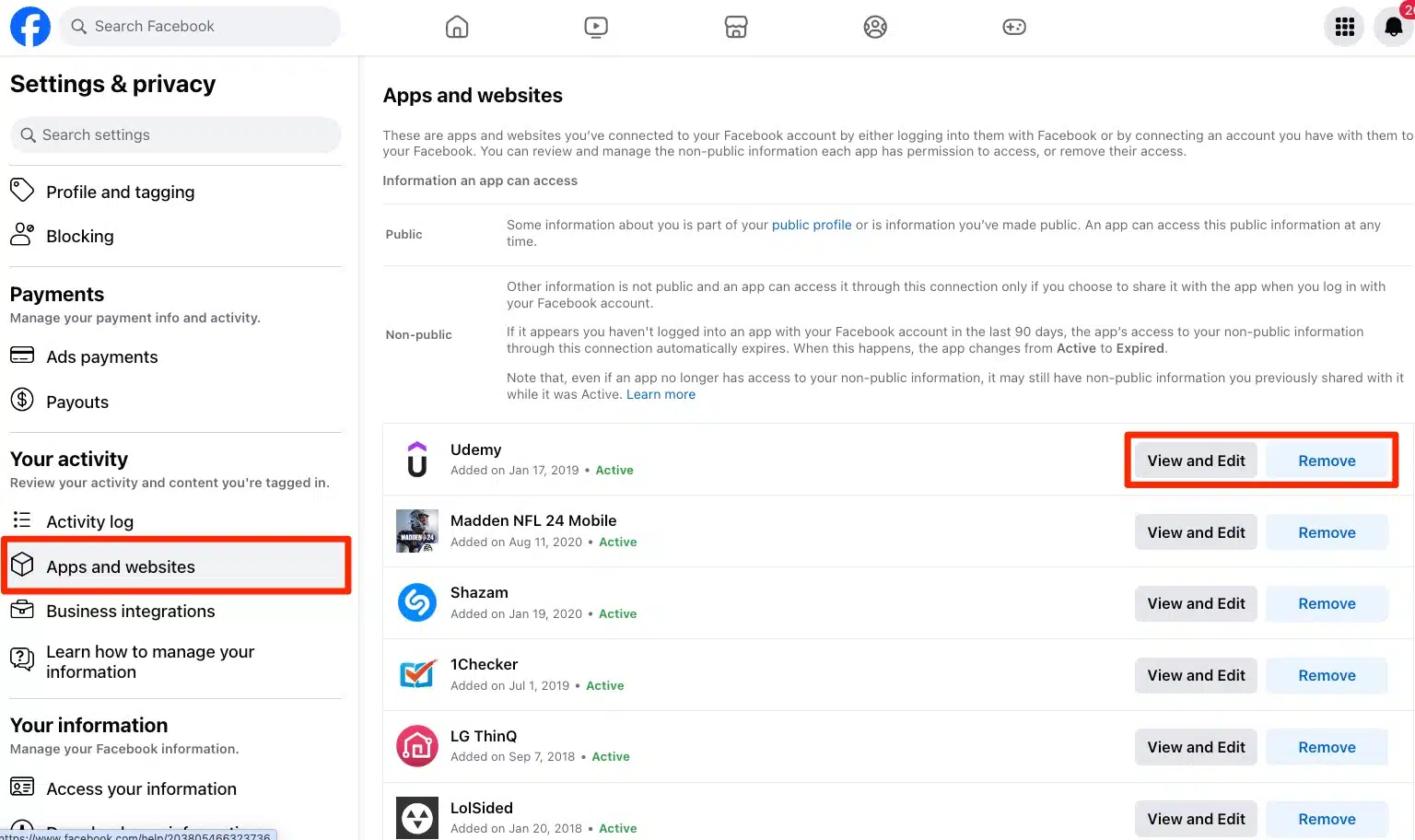Image resolution: width=1415 pixels, height=840 pixels.
Task: Select Ads payments
Action: [101, 356]
